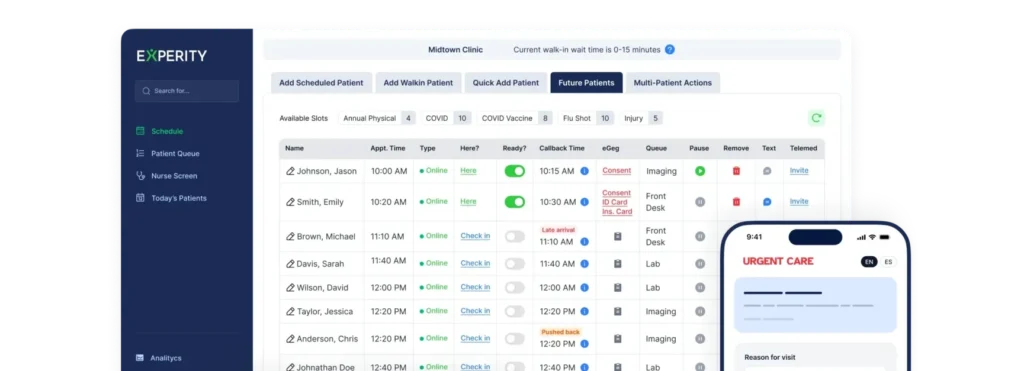The image size is (1024, 371).
Task: Open the Multi-Patient Actions tab
Action: [673, 83]
